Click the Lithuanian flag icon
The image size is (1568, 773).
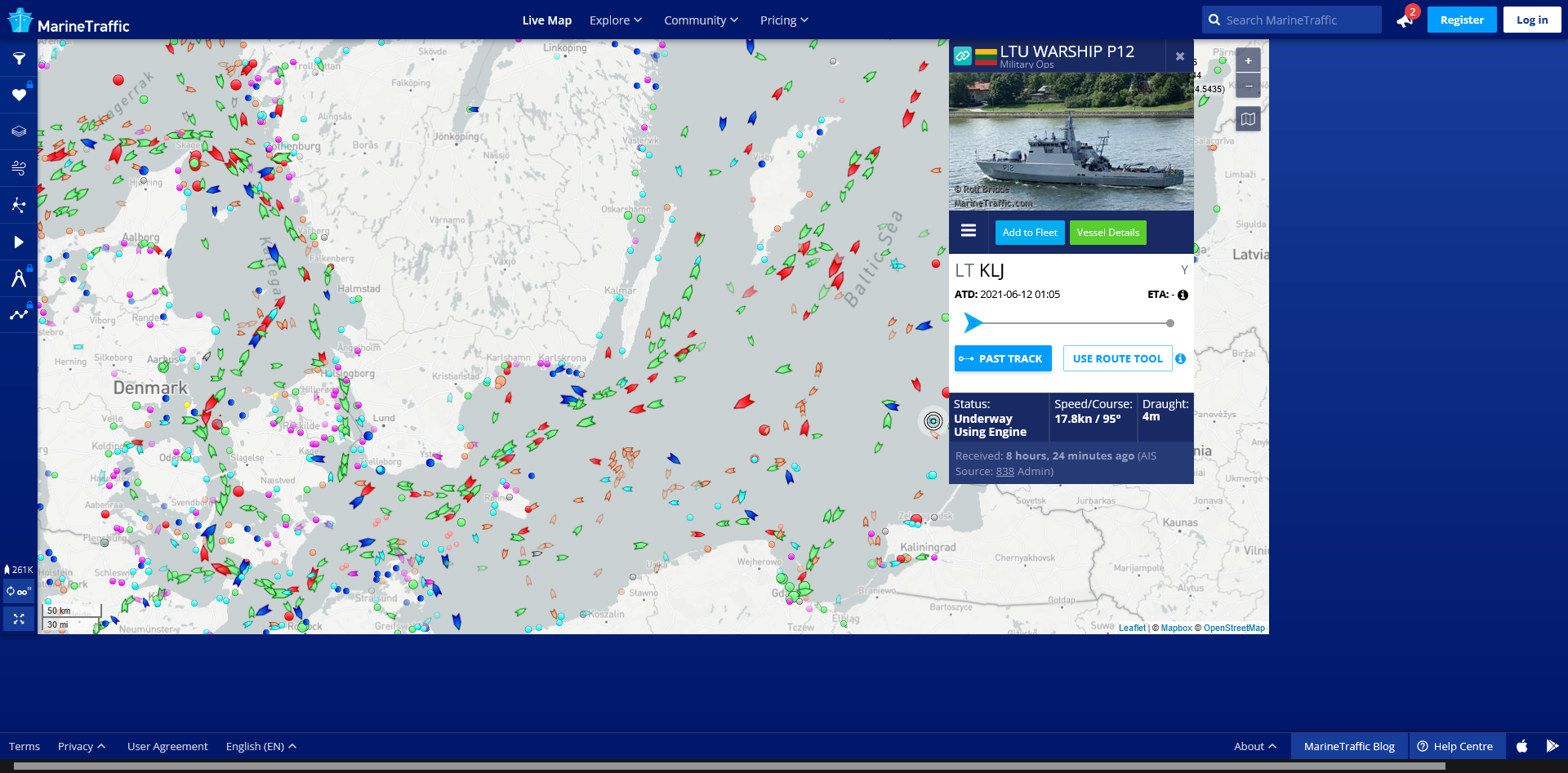986,57
